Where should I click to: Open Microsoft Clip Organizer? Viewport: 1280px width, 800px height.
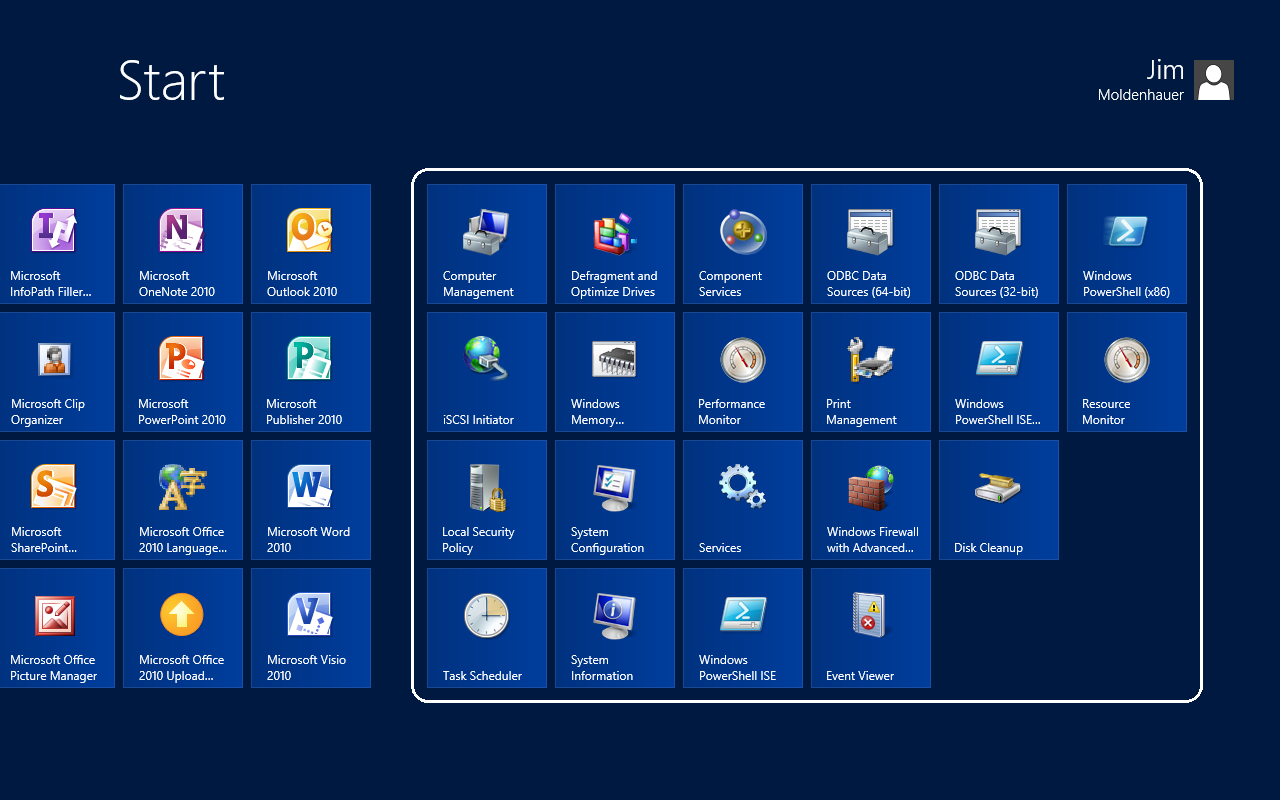coord(57,372)
